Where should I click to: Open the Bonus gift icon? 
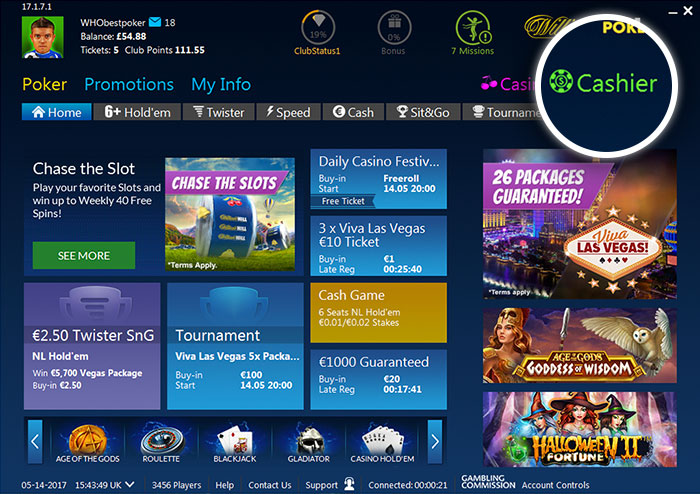pyautogui.click(x=394, y=27)
